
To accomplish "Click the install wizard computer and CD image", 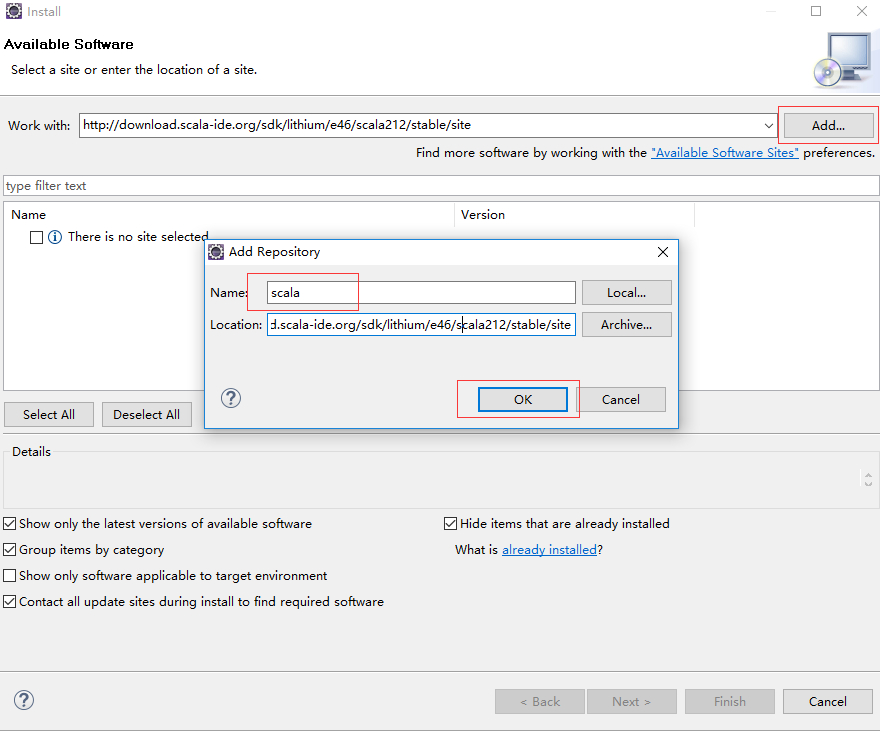I will click(844, 61).
